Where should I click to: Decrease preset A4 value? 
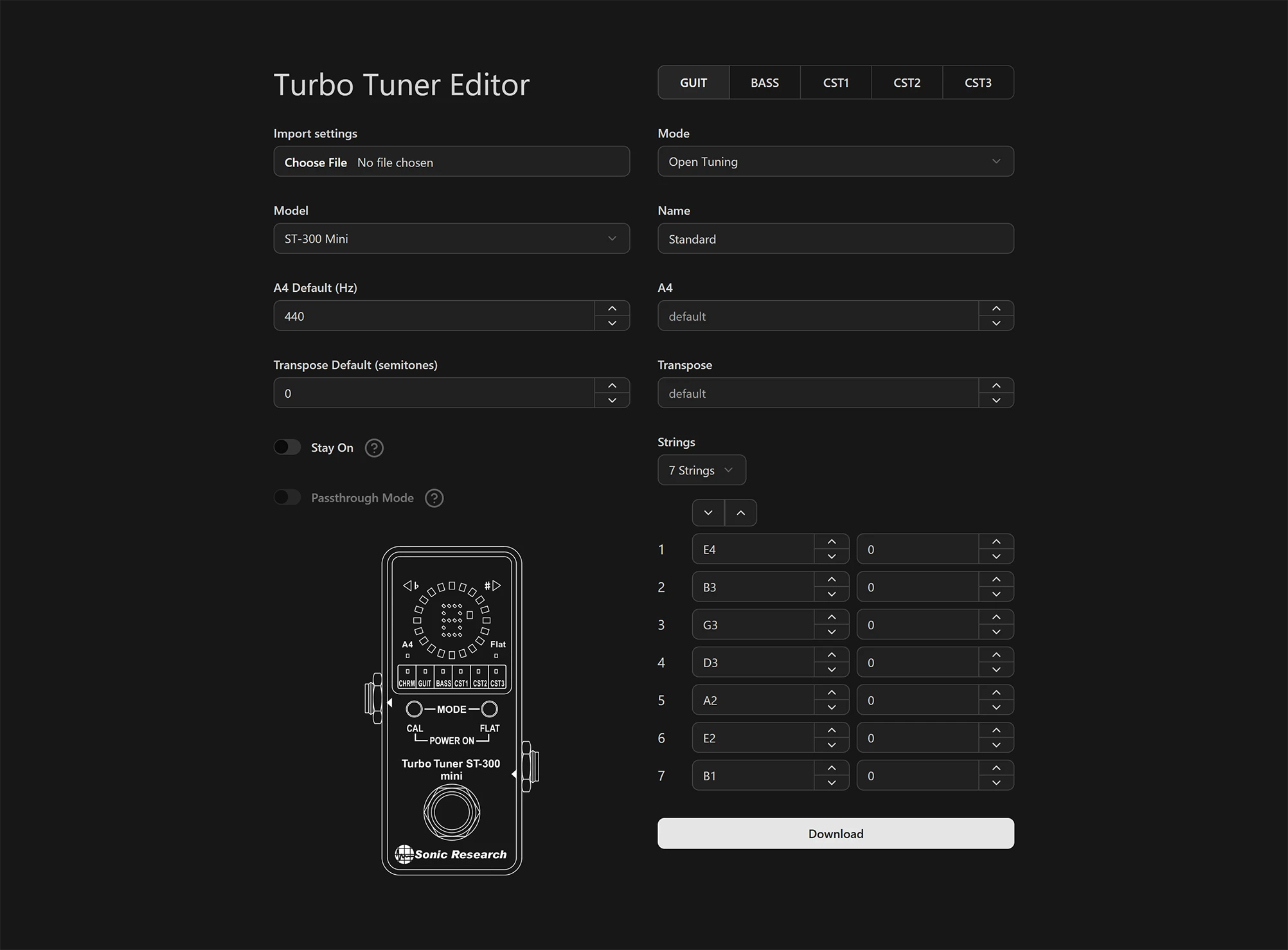click(x=996, y=323)
